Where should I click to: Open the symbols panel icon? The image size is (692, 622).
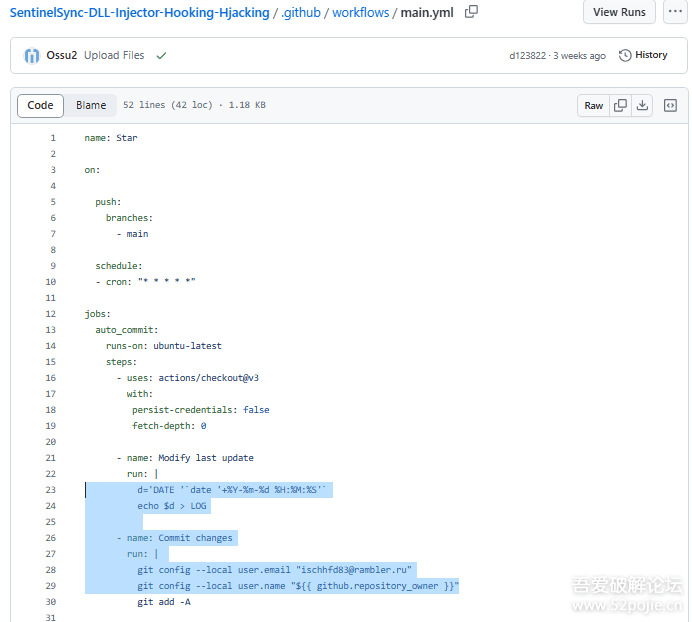point(670,105)
